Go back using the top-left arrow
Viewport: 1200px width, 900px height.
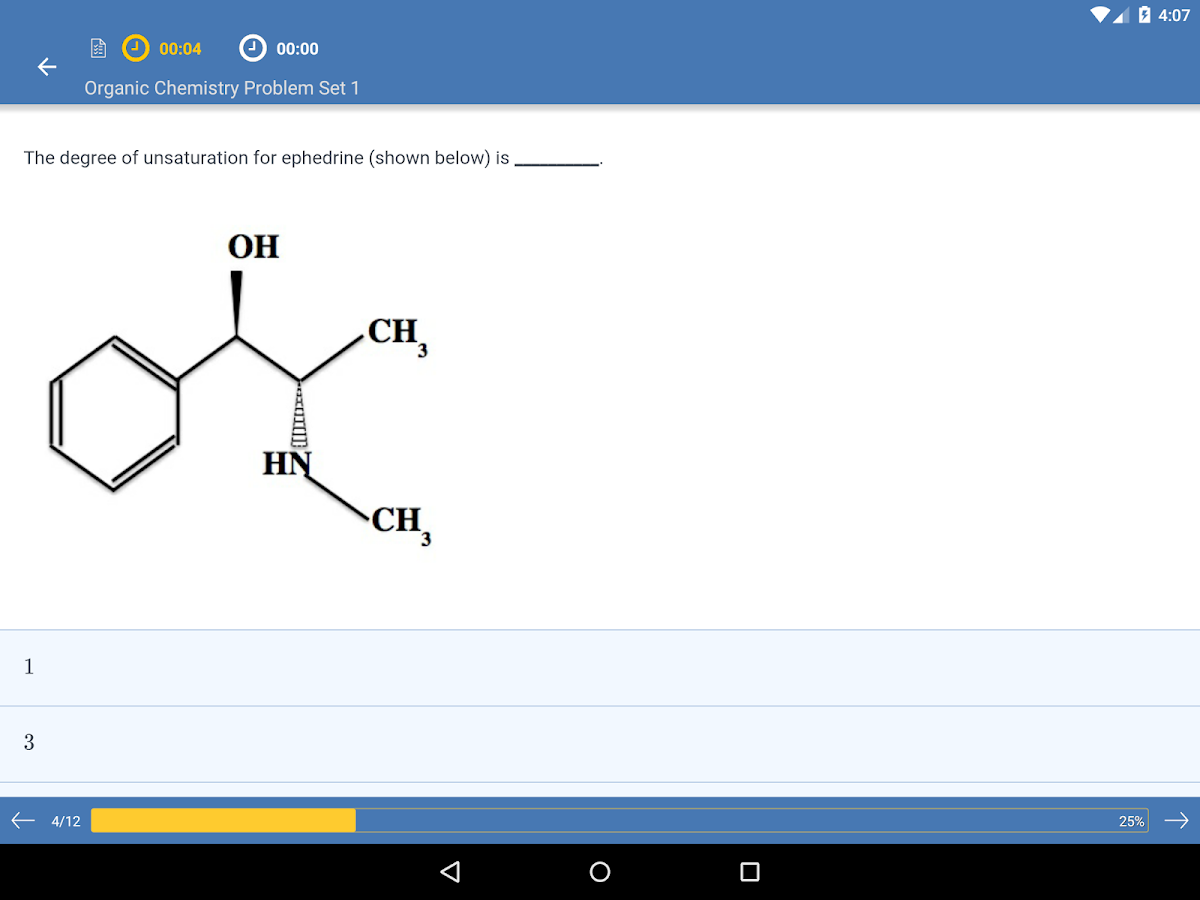[46, 66]
